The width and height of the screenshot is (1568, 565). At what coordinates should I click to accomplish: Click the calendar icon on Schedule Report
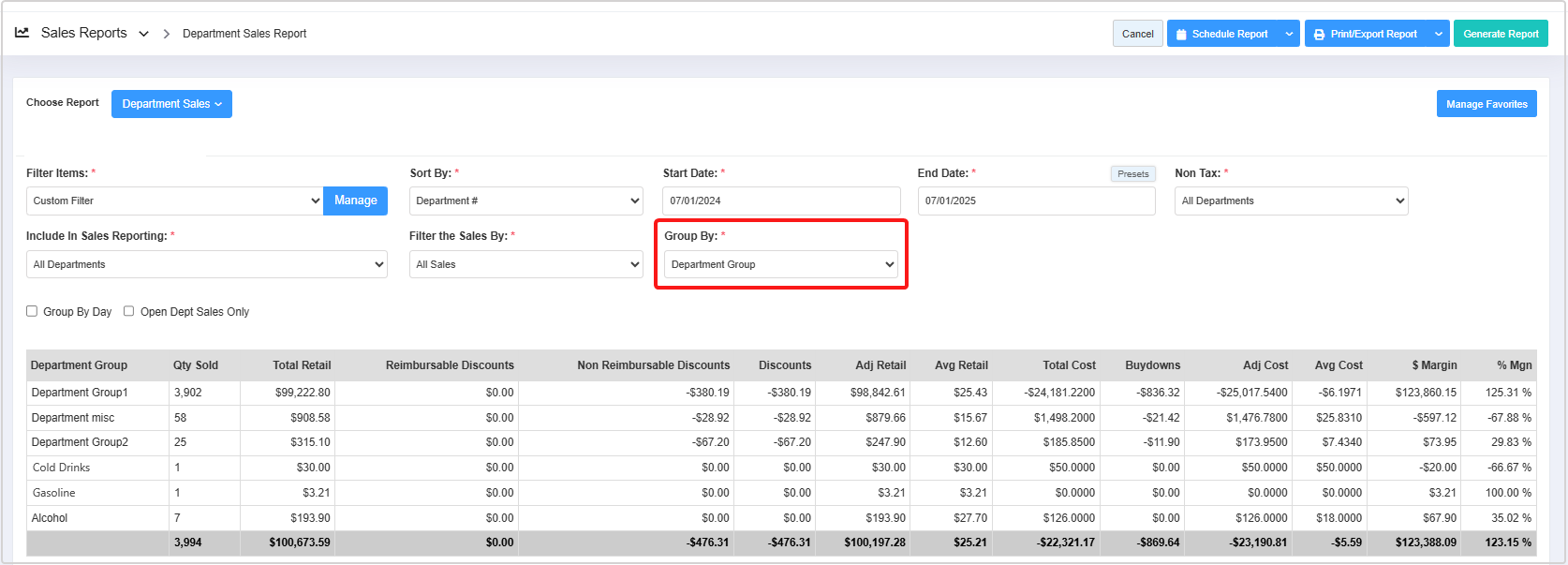tap(1181, 34)
